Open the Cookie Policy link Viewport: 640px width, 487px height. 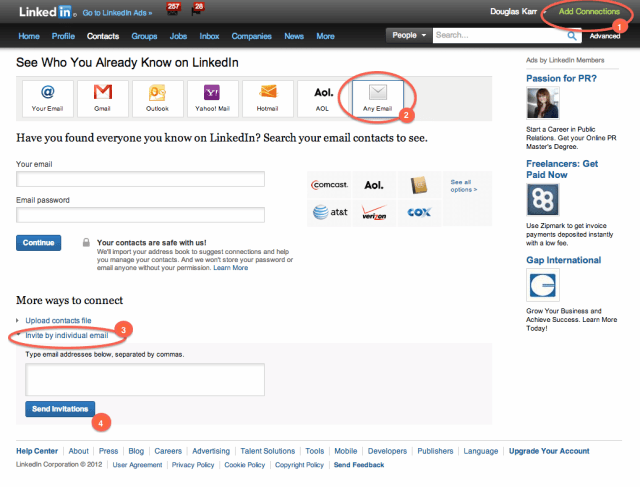pos(244,465)
